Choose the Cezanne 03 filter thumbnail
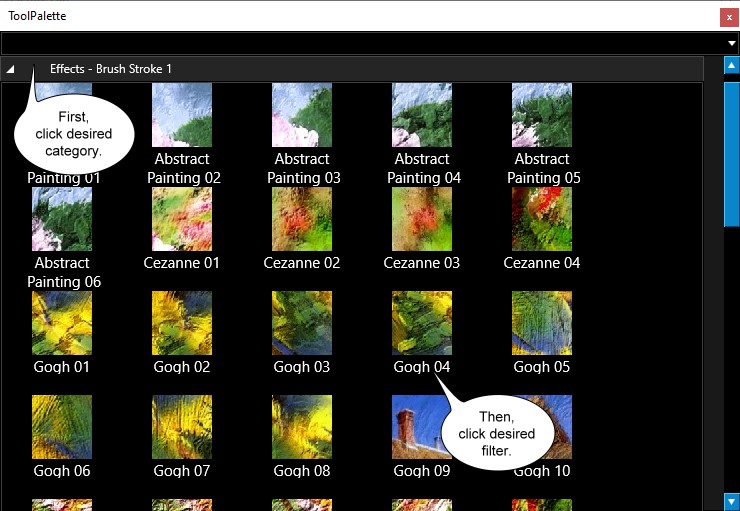Image resolution: width=740 pixels, height=511 pixels. click(x=421, y=219)
